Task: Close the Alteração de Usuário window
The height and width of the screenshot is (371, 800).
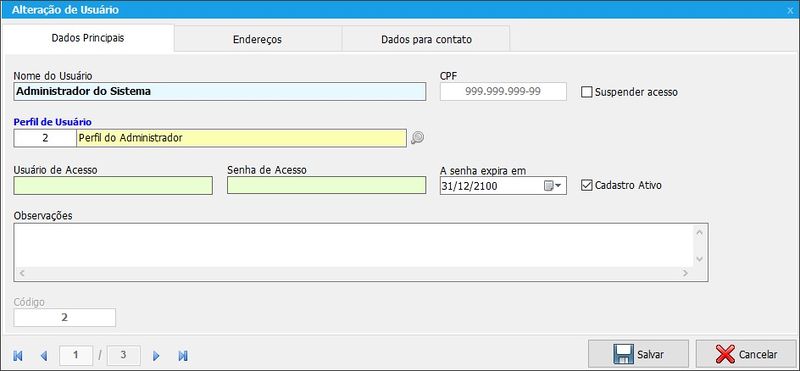Action: 790,10
